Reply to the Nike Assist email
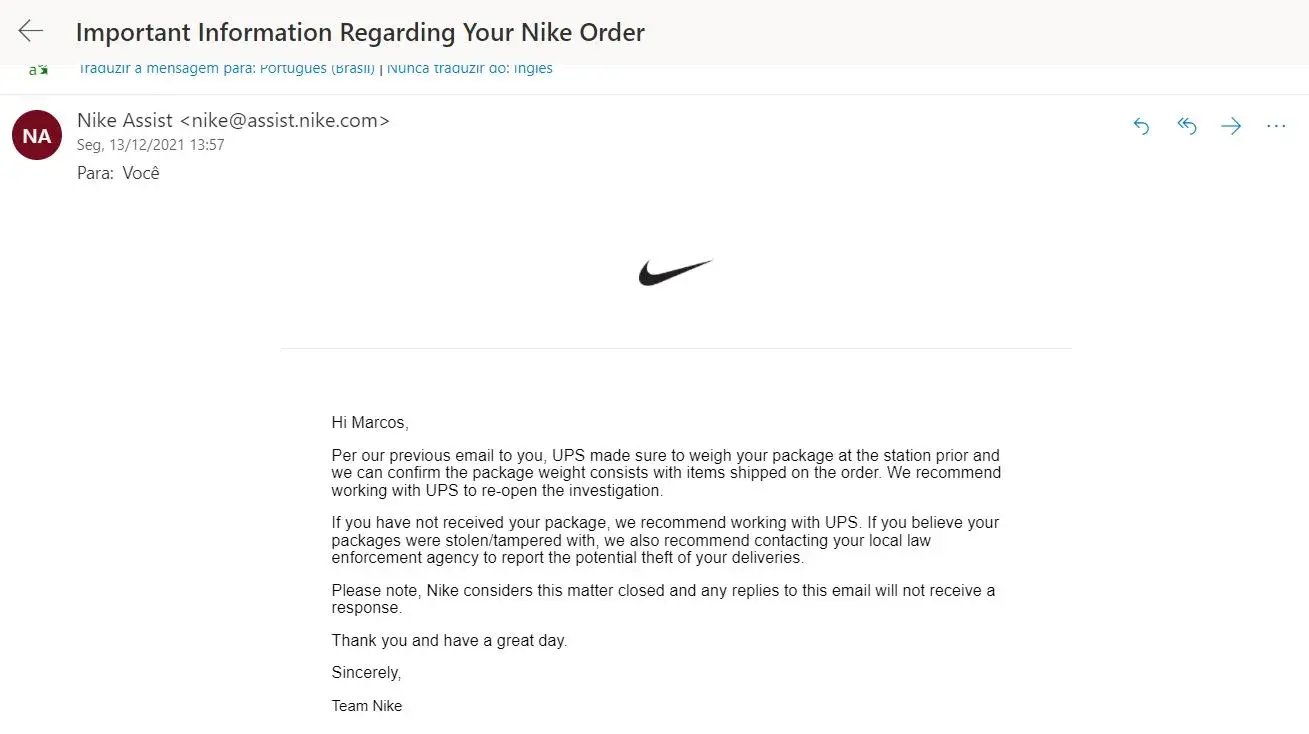Viewport: 1309px width, 734px height. [1141, 126]
